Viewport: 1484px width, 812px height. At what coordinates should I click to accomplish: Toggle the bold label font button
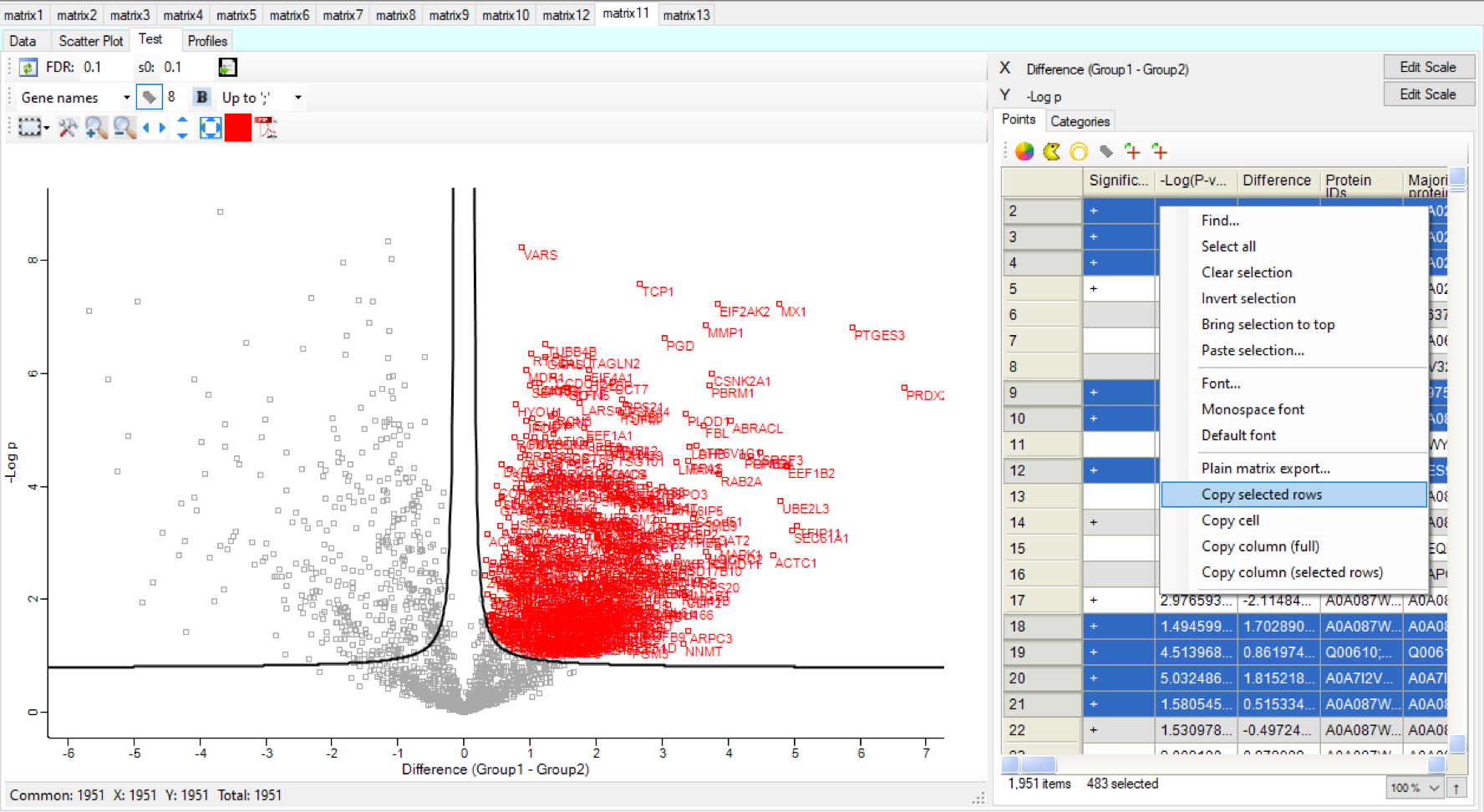coord(201,98)
